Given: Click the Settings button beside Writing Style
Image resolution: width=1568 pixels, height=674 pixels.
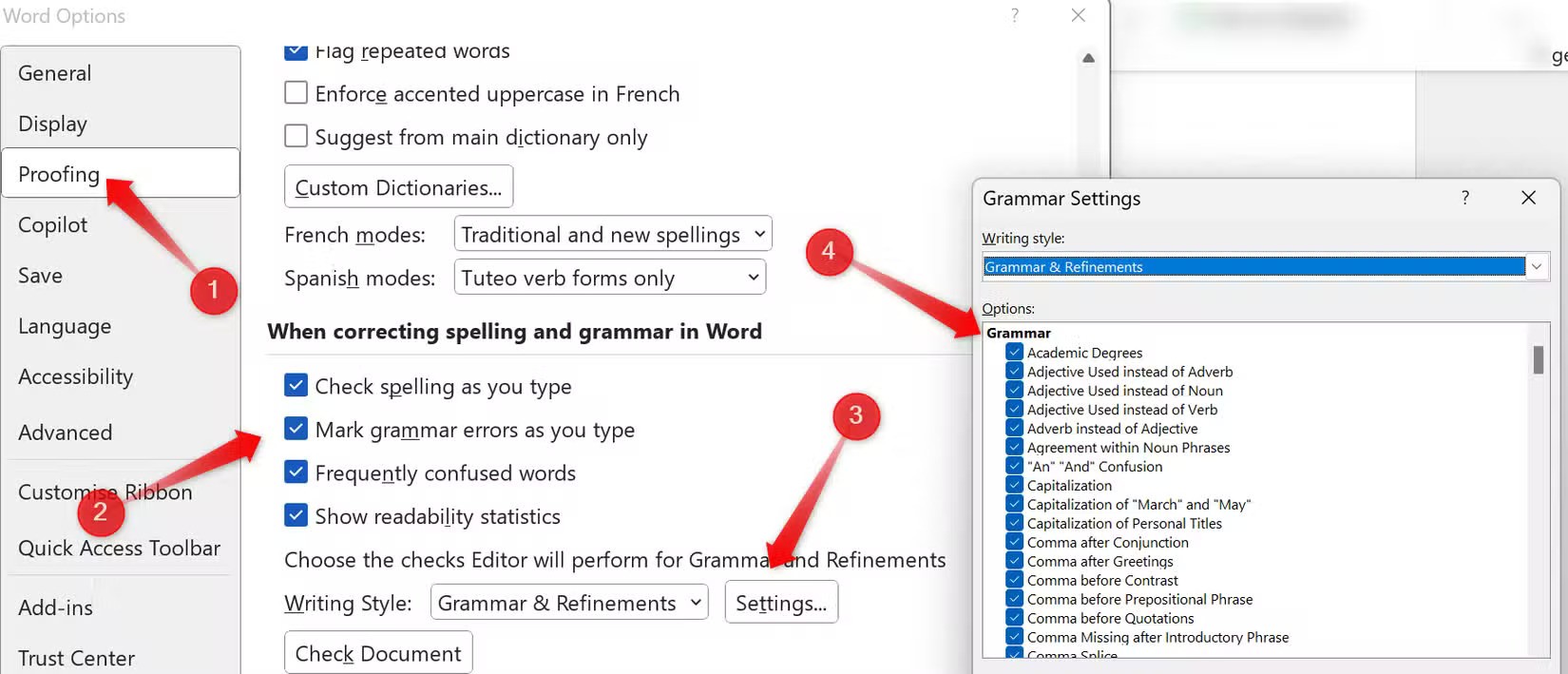Looking at the screenshot, I should tap(780, 603).
